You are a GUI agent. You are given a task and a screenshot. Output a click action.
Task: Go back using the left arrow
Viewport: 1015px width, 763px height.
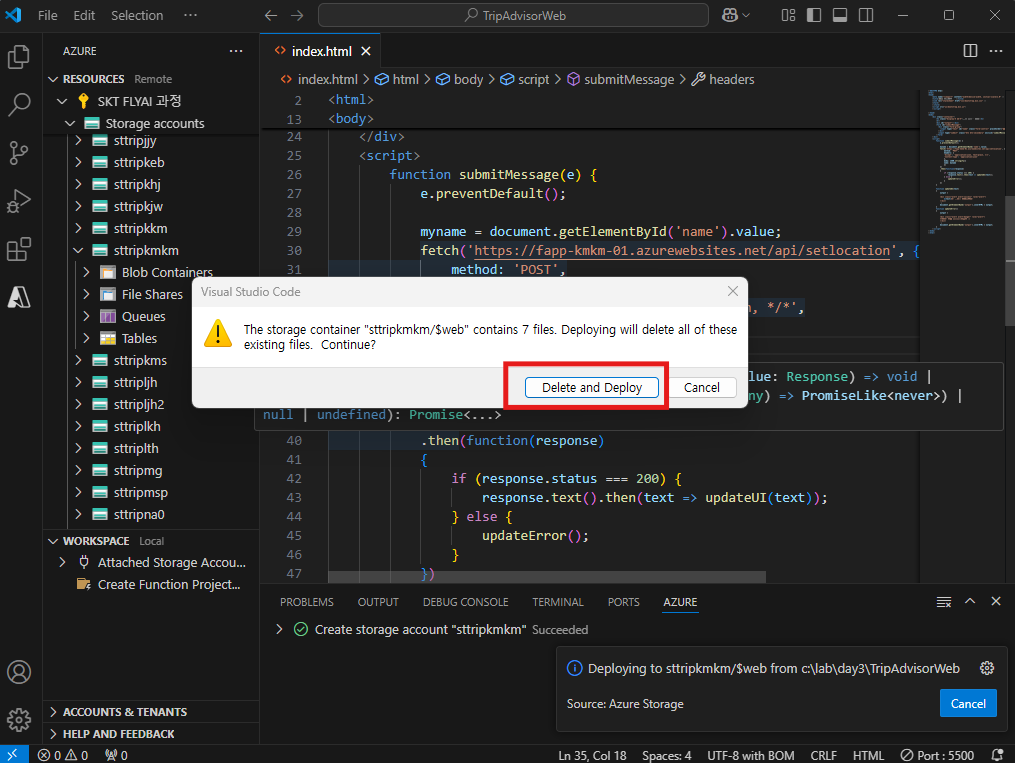click(x=271, y=15)
